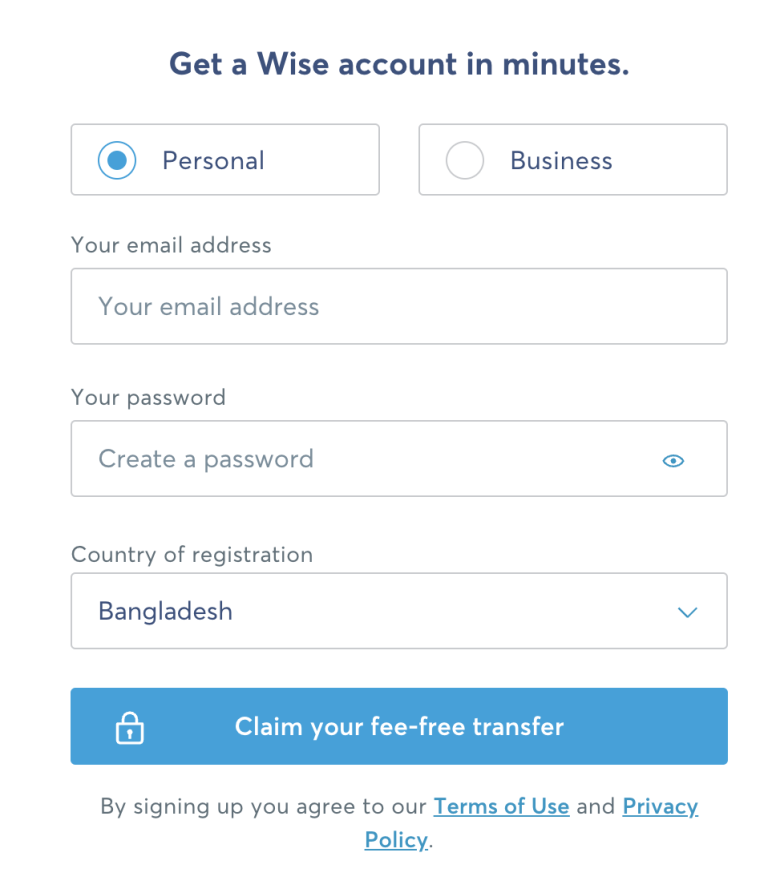Focus the Create a password field

pos(360,459)
